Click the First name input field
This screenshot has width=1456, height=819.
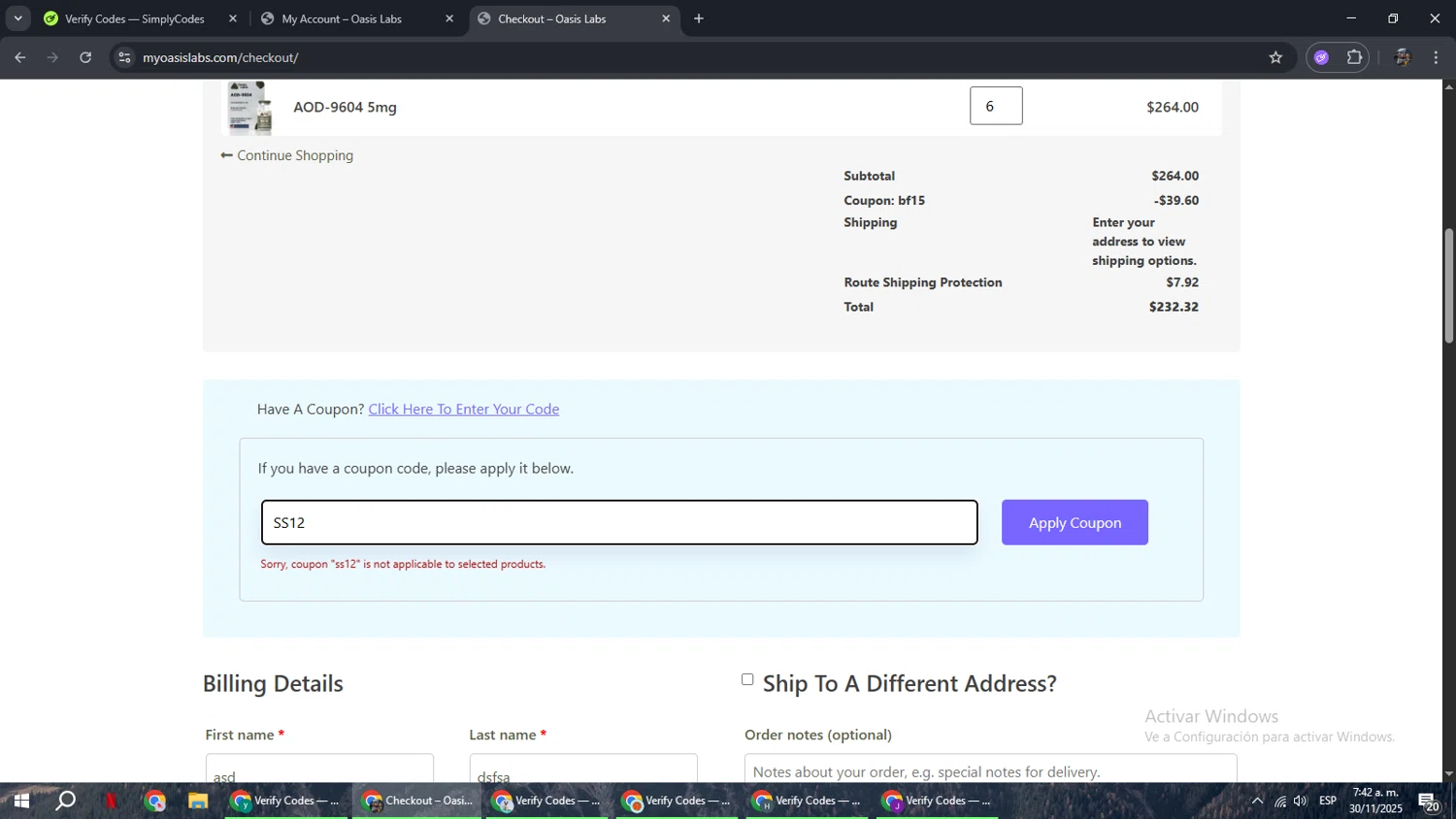(x=319, y=770)
